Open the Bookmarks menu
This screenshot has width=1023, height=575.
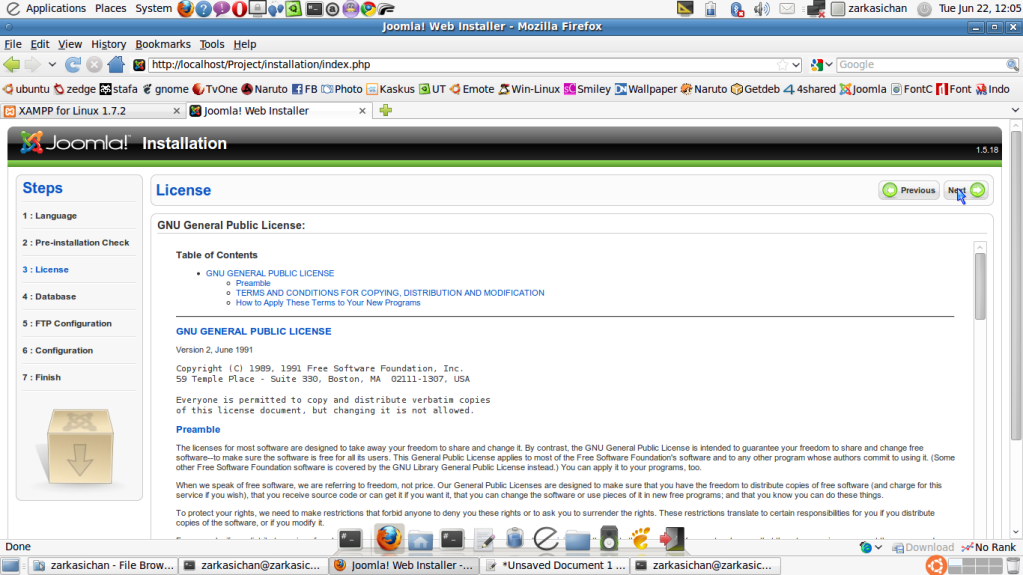(163, 44)
